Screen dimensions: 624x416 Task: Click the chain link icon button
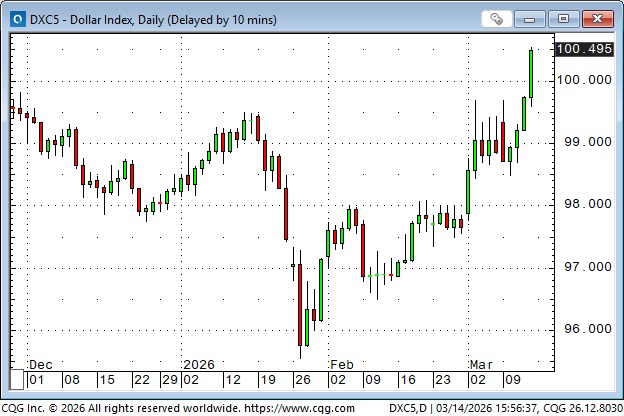click(x=496, y=19)
